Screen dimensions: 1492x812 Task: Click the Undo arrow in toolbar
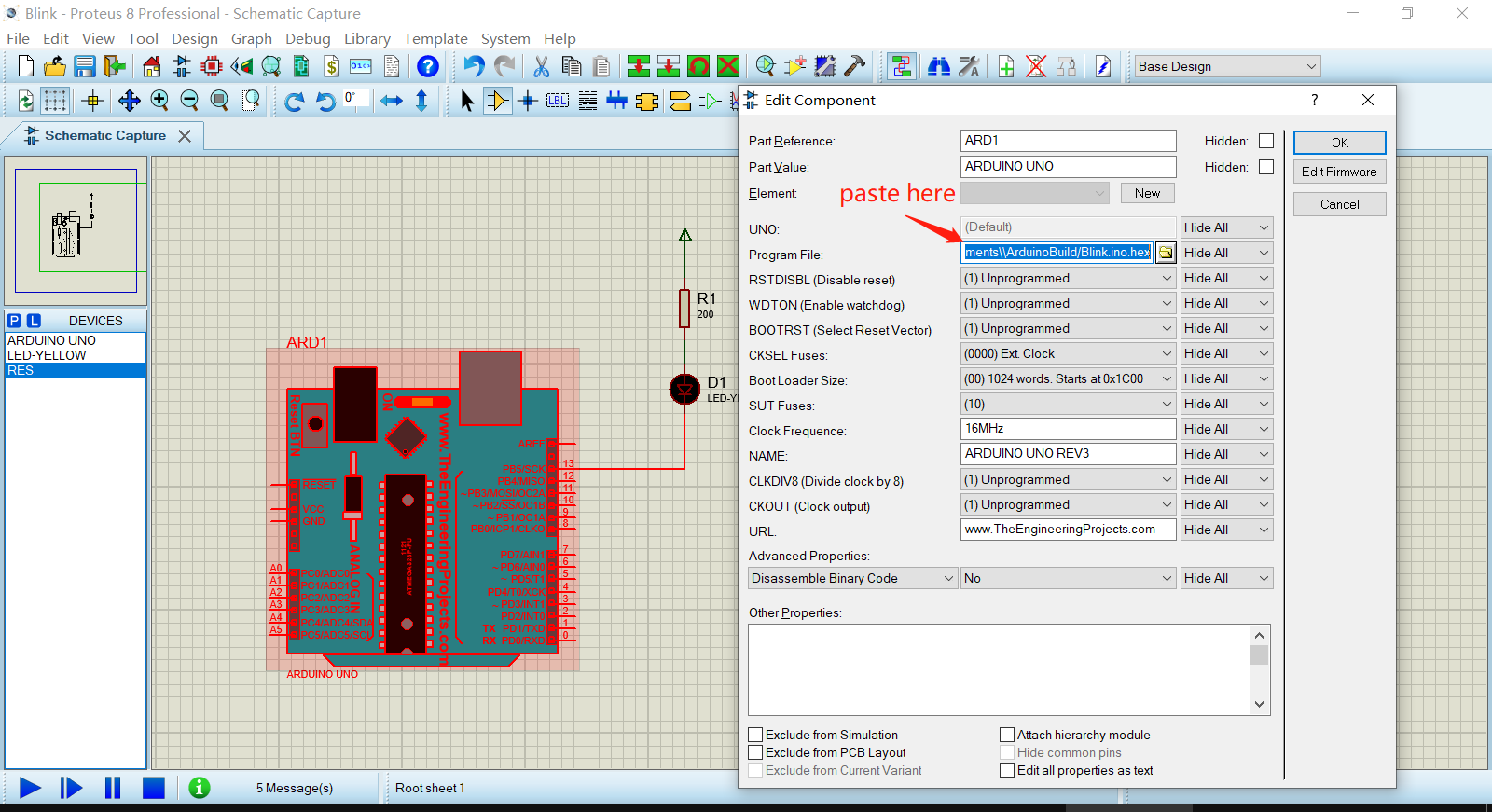(x=474, y=66)
